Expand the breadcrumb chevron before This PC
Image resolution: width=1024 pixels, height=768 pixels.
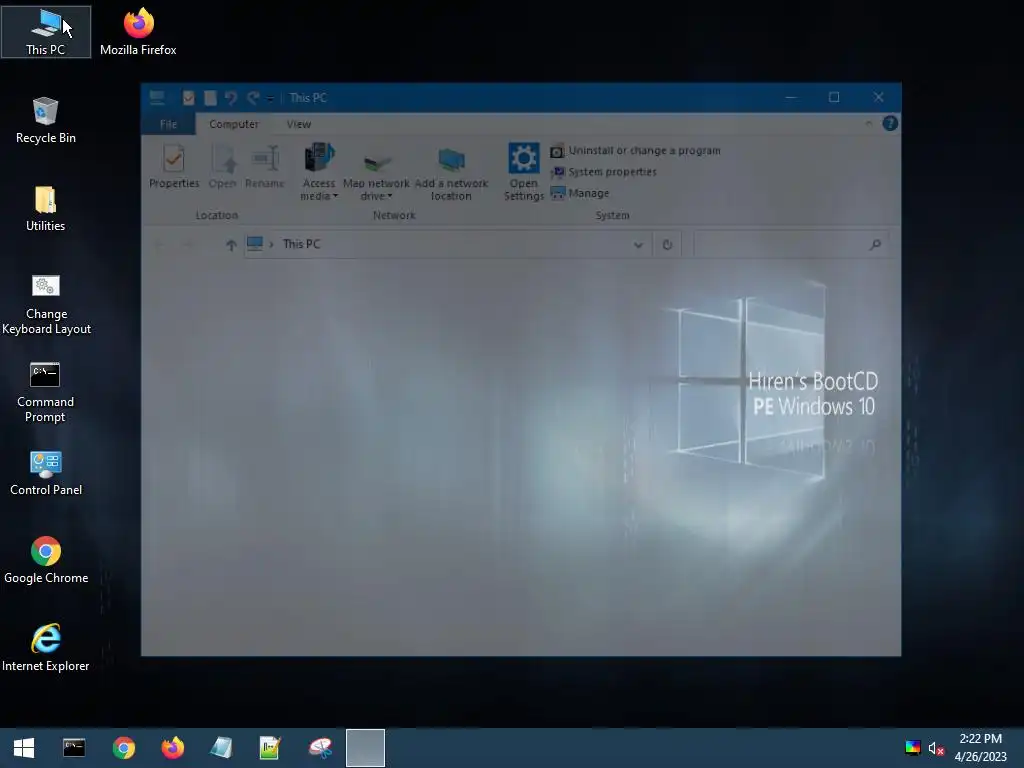click(271, 244)
